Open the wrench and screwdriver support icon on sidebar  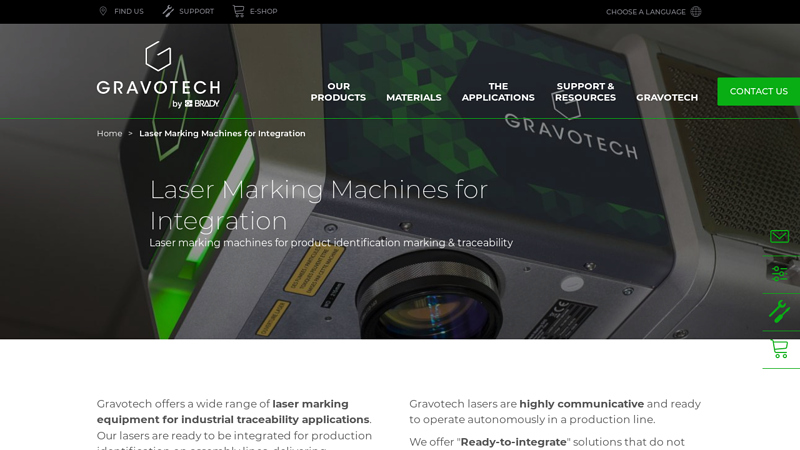point(779,311)
